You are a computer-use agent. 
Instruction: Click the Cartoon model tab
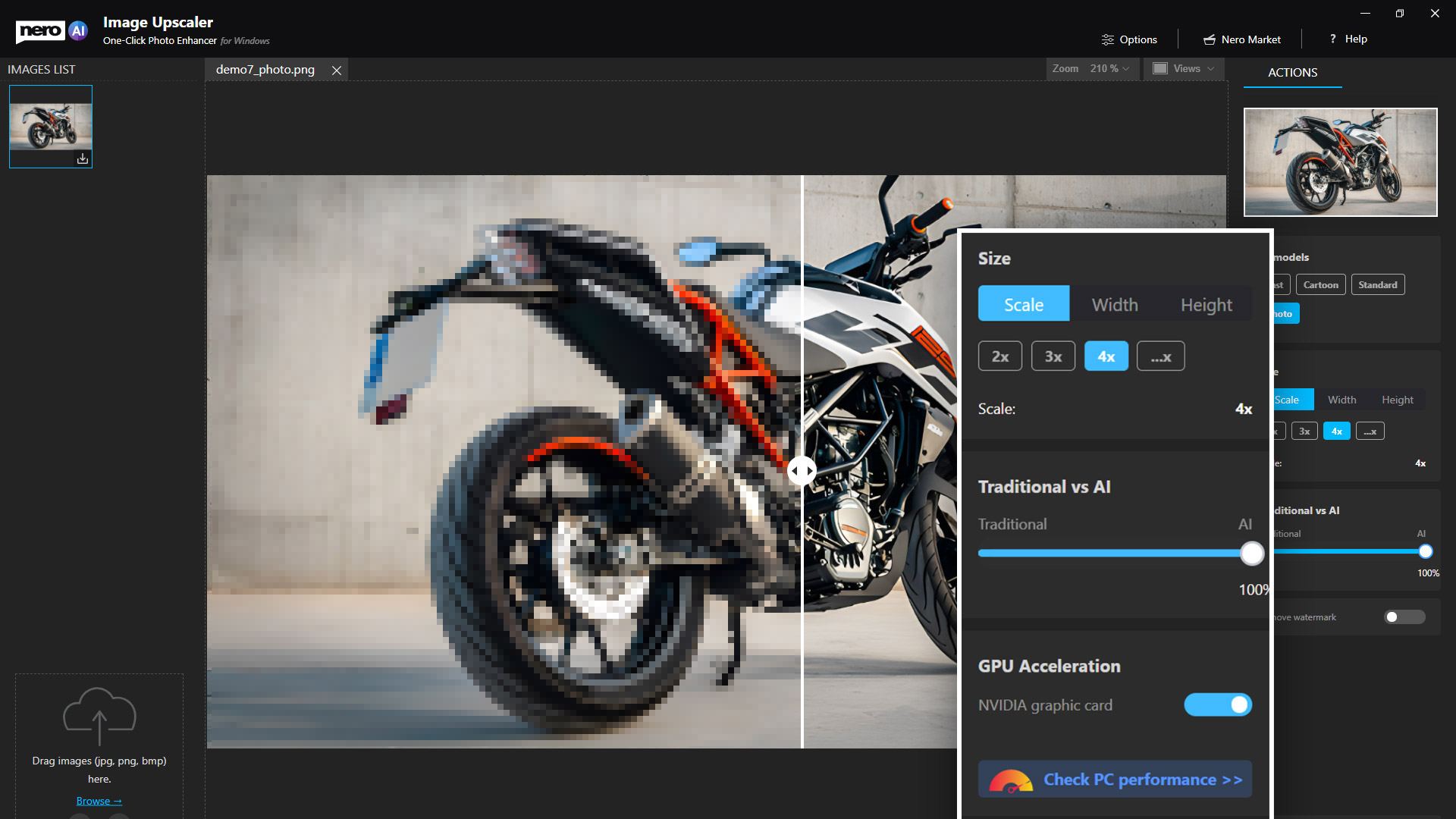(1321, 285)
